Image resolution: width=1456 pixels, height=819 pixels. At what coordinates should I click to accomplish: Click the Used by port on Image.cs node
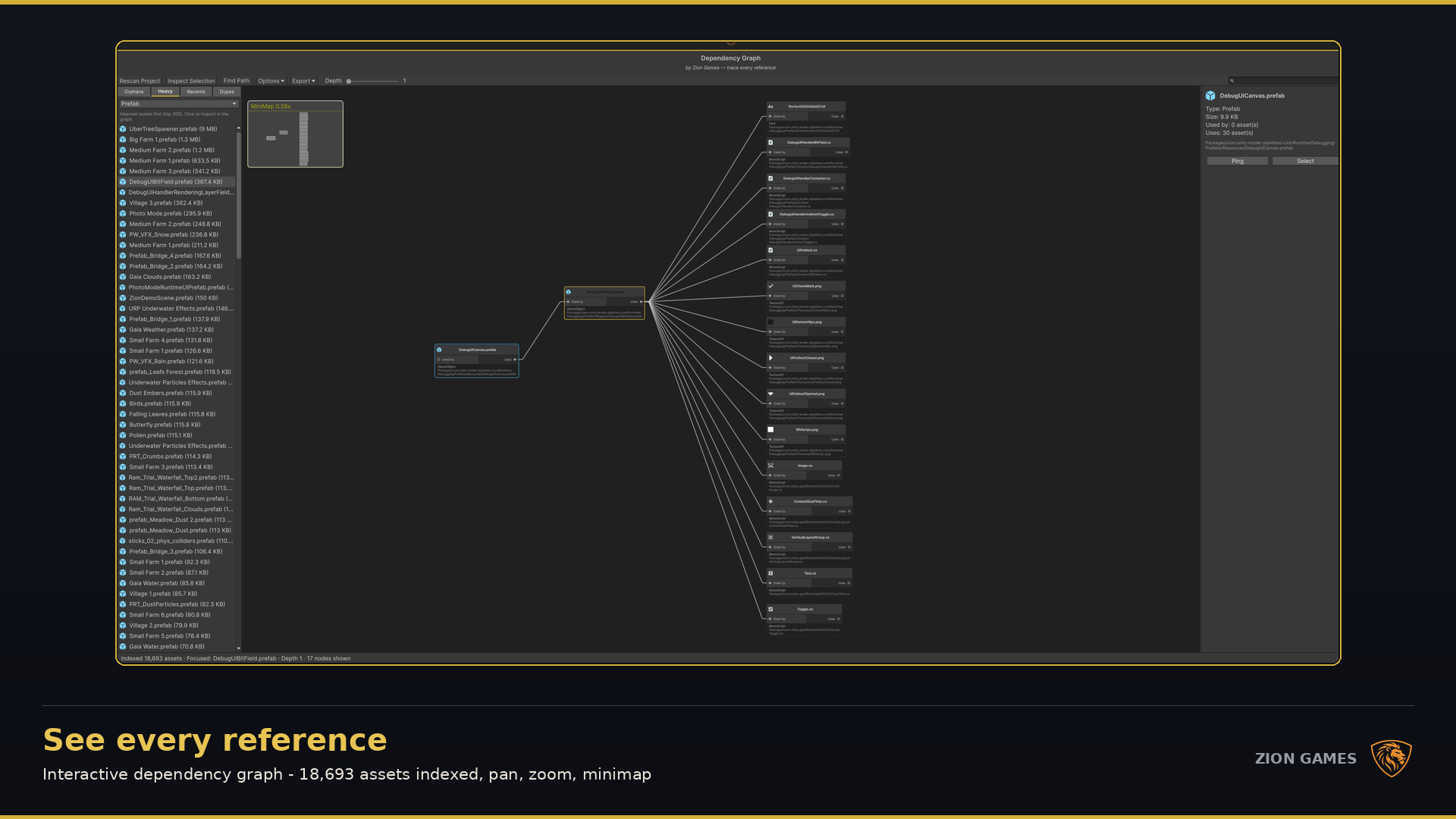[770, 475]
